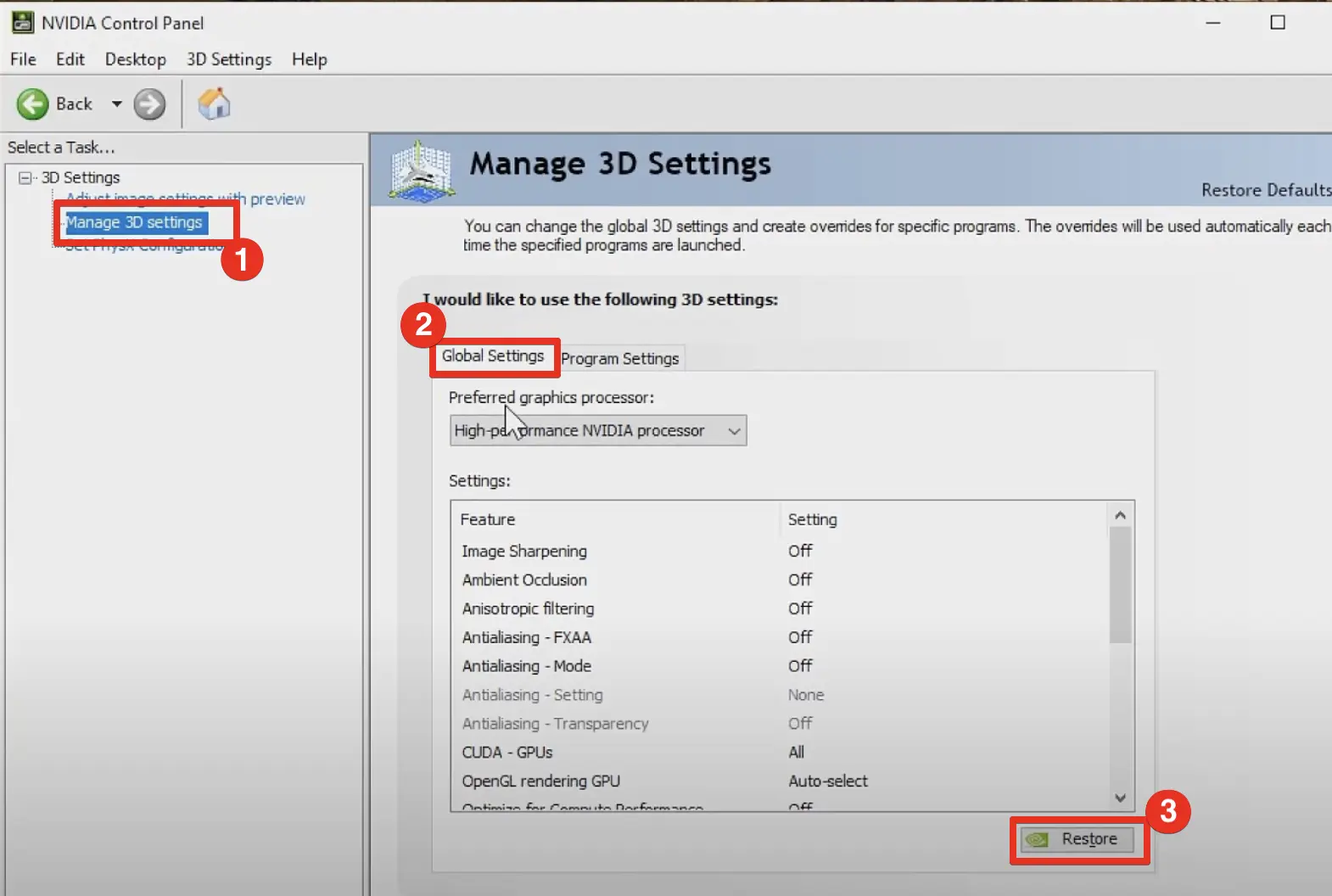Select the Image Sharpening feature row
Image resolution: width=1332 pixels, height=896 pixels.
524,552
